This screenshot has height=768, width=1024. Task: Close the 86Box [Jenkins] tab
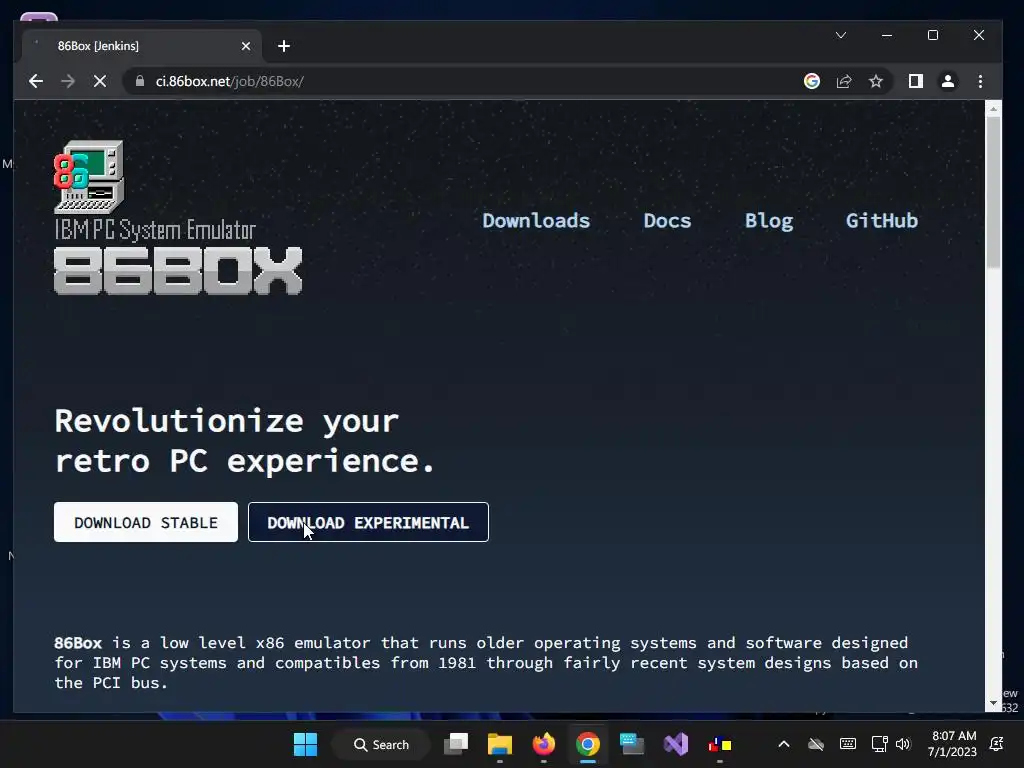point(246,46)
